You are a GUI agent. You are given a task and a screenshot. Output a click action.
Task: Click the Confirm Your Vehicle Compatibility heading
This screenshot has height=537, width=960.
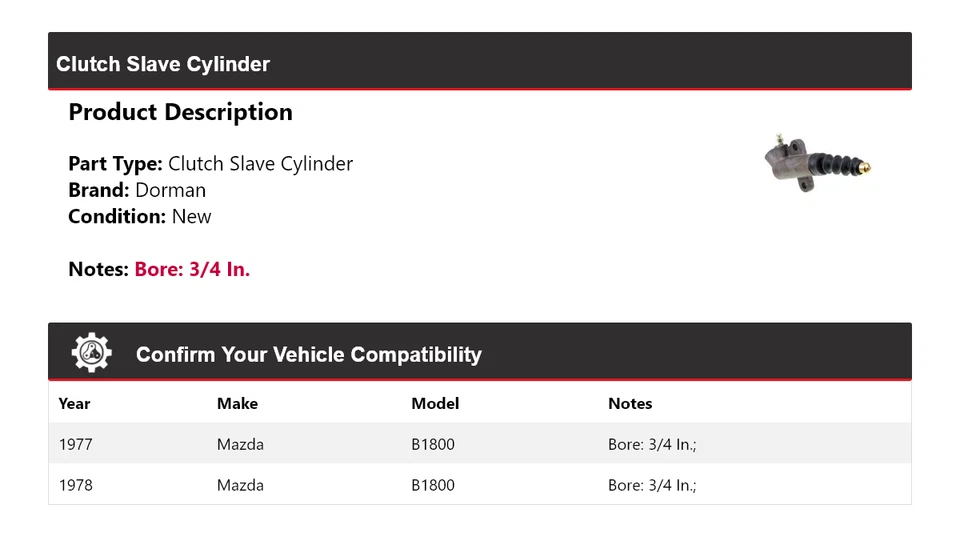click(x=308, y=355)
